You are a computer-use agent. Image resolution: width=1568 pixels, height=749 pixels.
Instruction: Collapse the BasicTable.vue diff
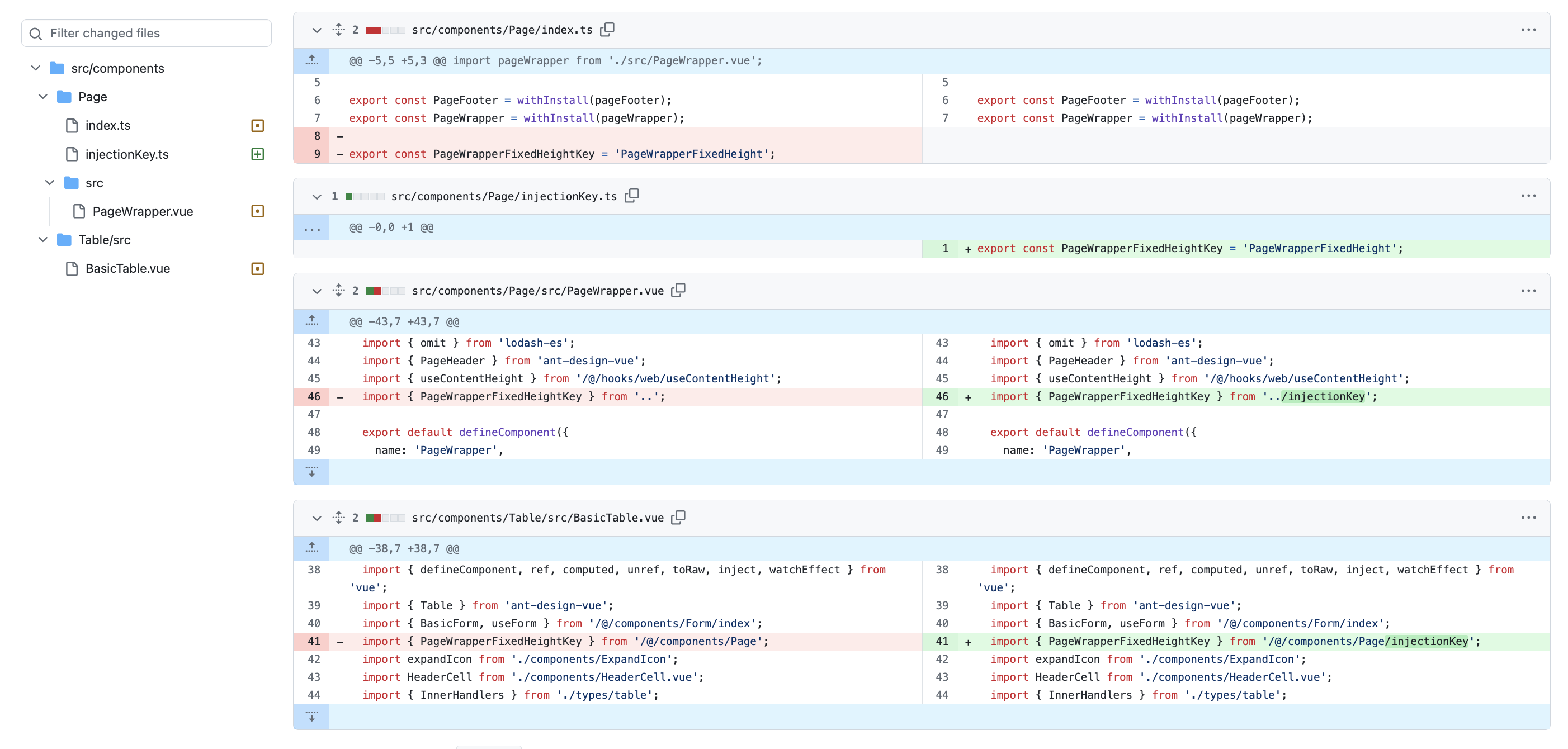[317, 518]
